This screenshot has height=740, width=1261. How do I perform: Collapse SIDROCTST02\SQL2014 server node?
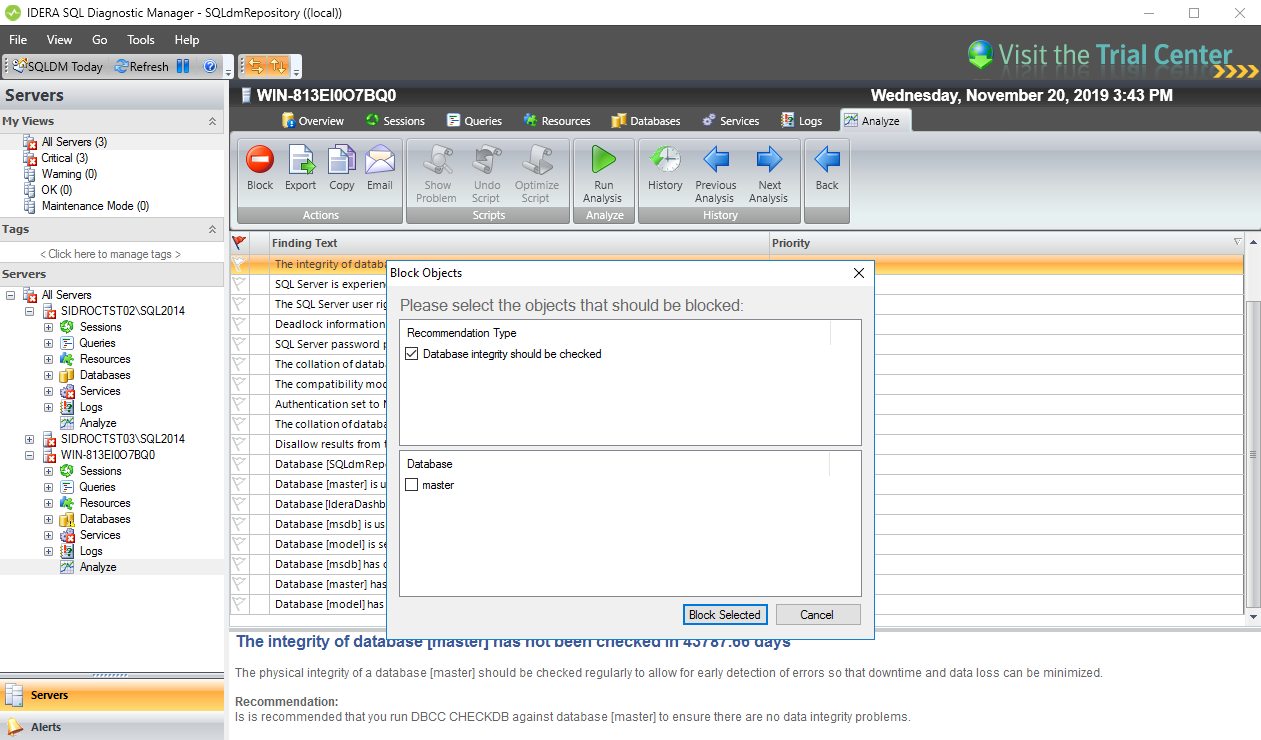click(29, 311)
